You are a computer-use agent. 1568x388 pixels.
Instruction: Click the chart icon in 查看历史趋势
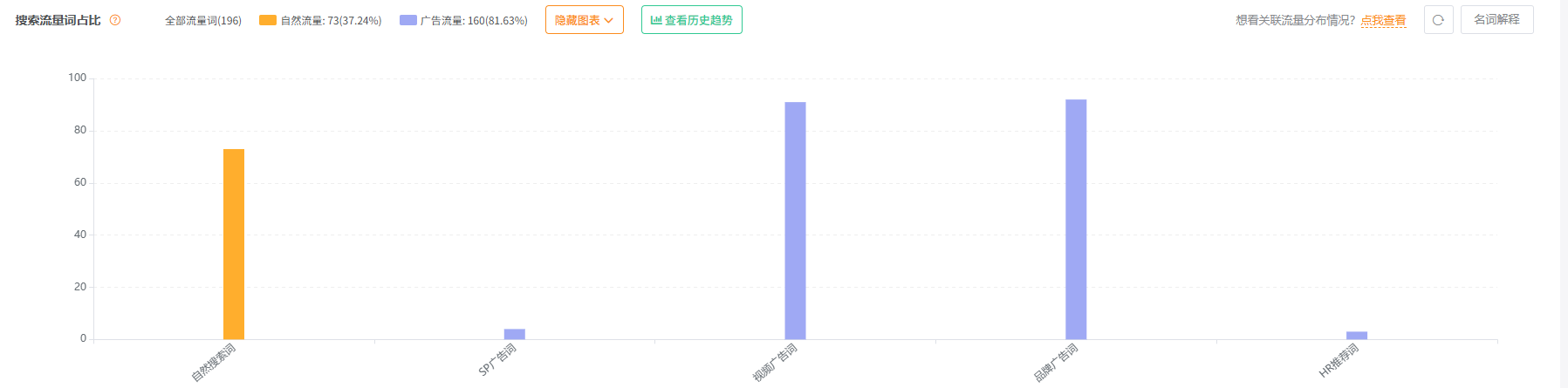(656, 20)
